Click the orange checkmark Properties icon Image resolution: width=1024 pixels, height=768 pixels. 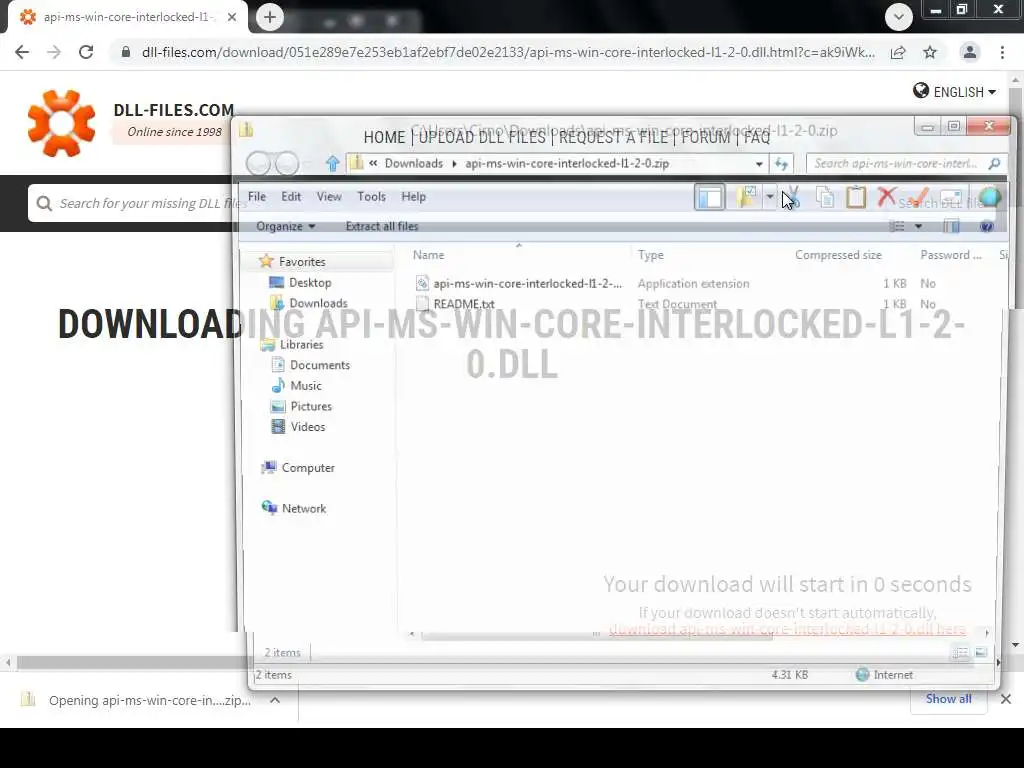point(918,197)
